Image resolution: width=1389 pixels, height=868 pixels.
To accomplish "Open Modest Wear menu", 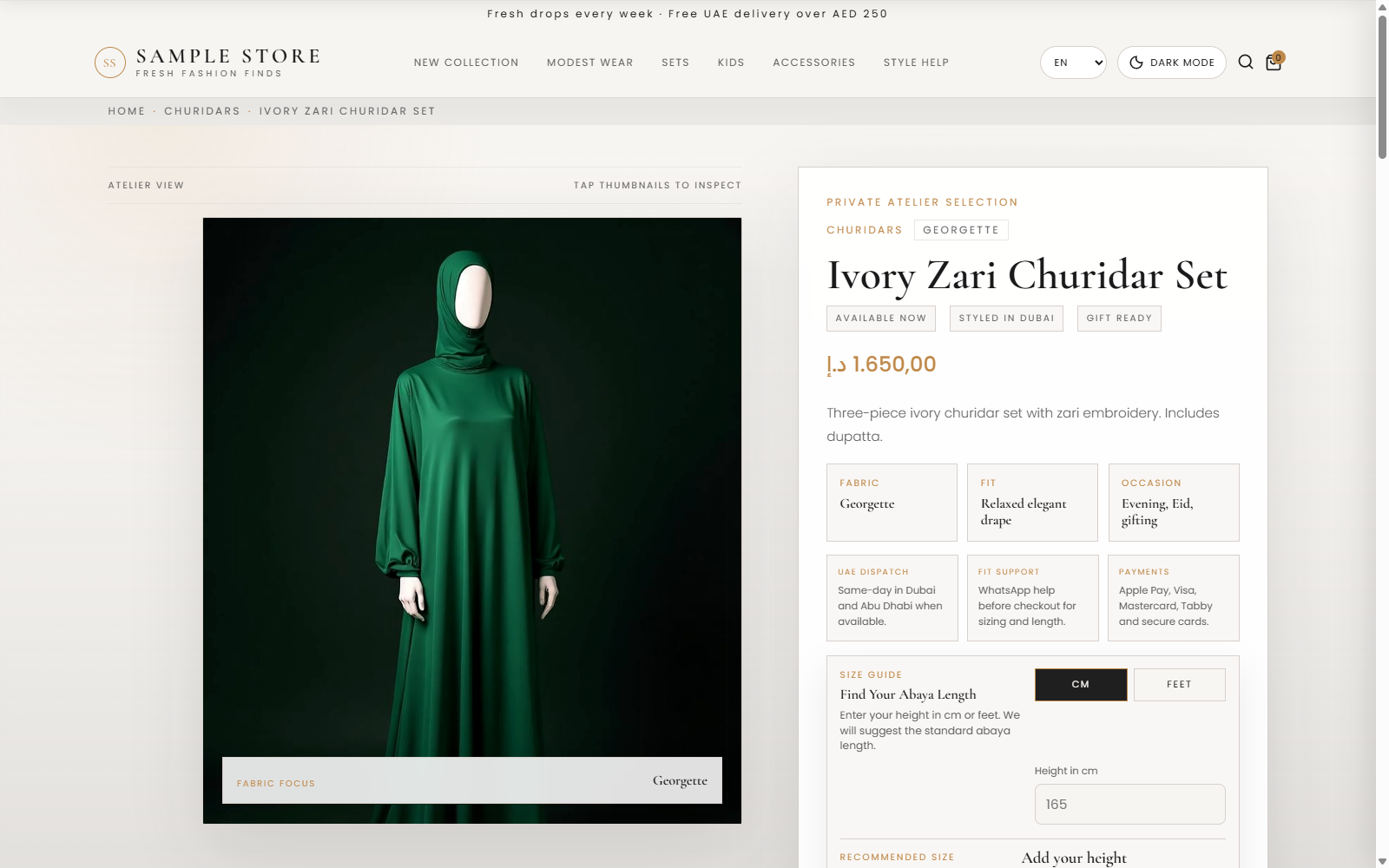I will (x=590, y=62).
